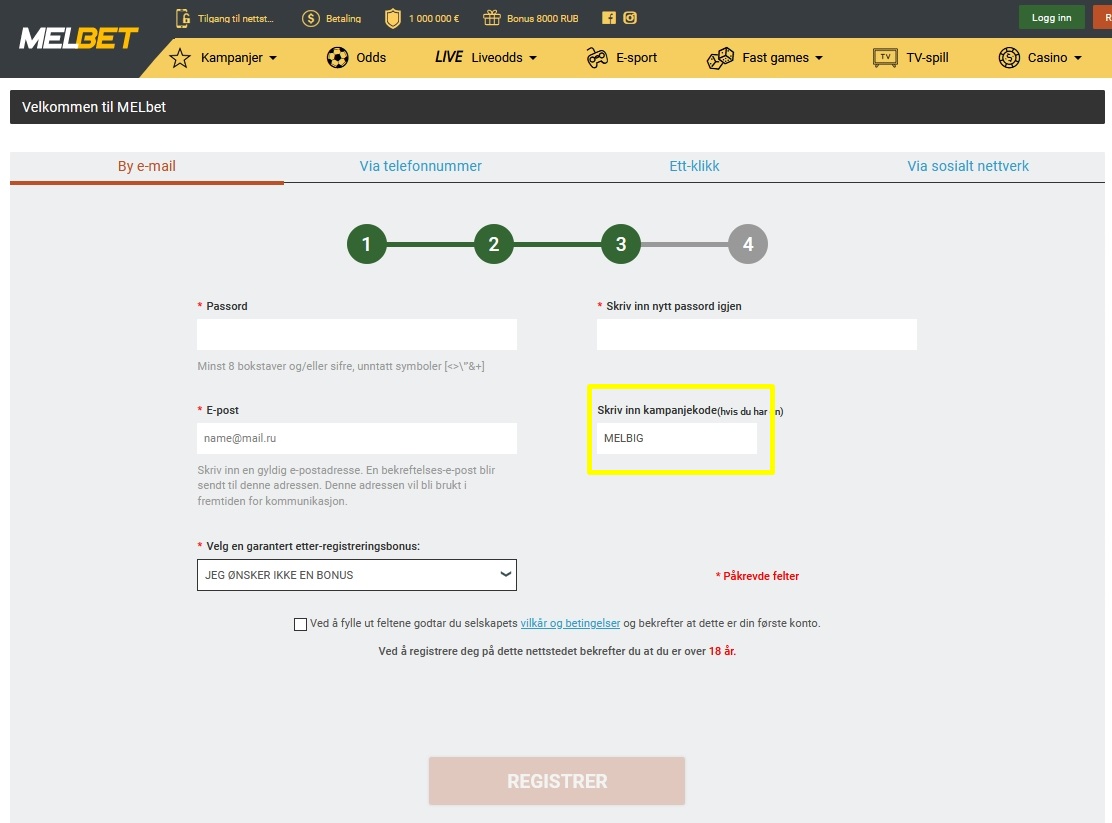Focus the repeat password input field
Image resolution: width=1112 pixels, height=823 pixels.
pos(757,334)
